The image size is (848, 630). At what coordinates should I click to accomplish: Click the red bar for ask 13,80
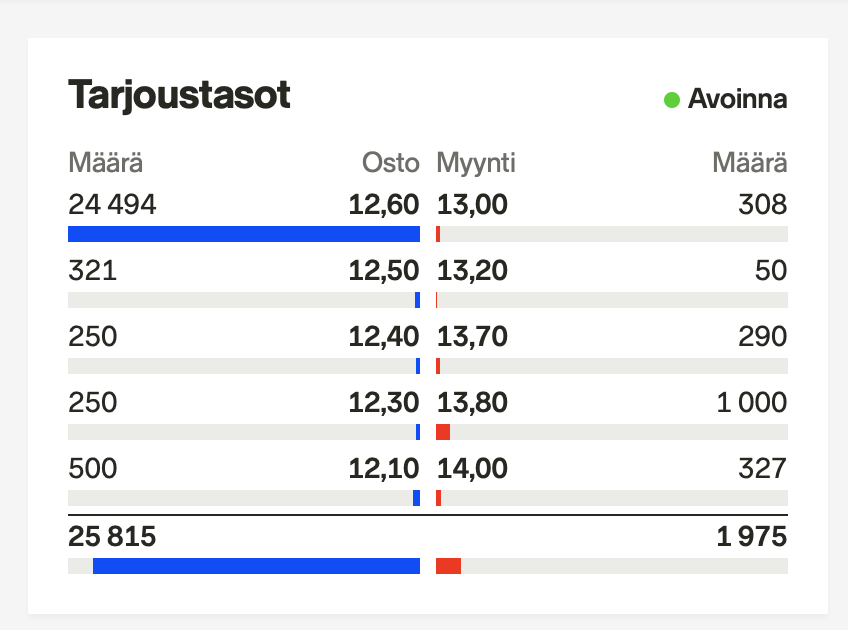(x=443, y=432)
